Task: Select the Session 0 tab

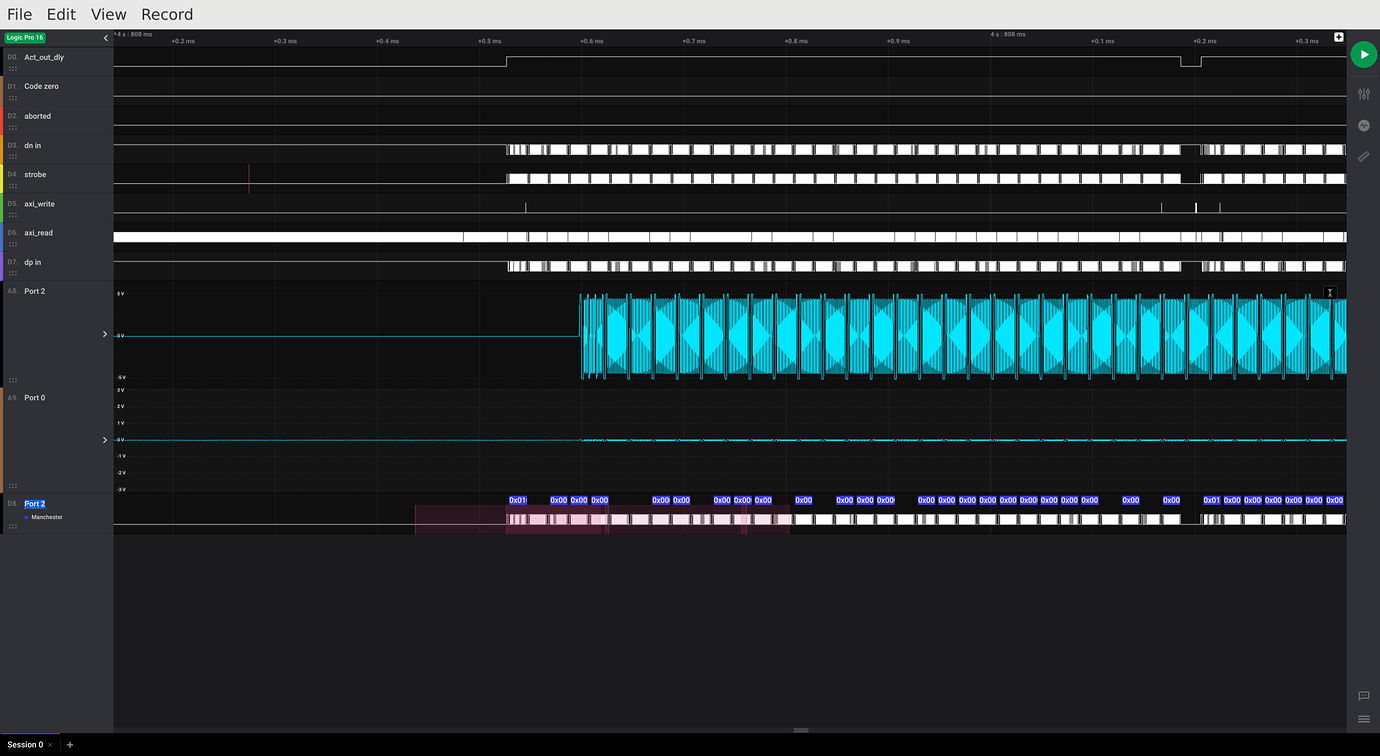Action: pos(25,744)
